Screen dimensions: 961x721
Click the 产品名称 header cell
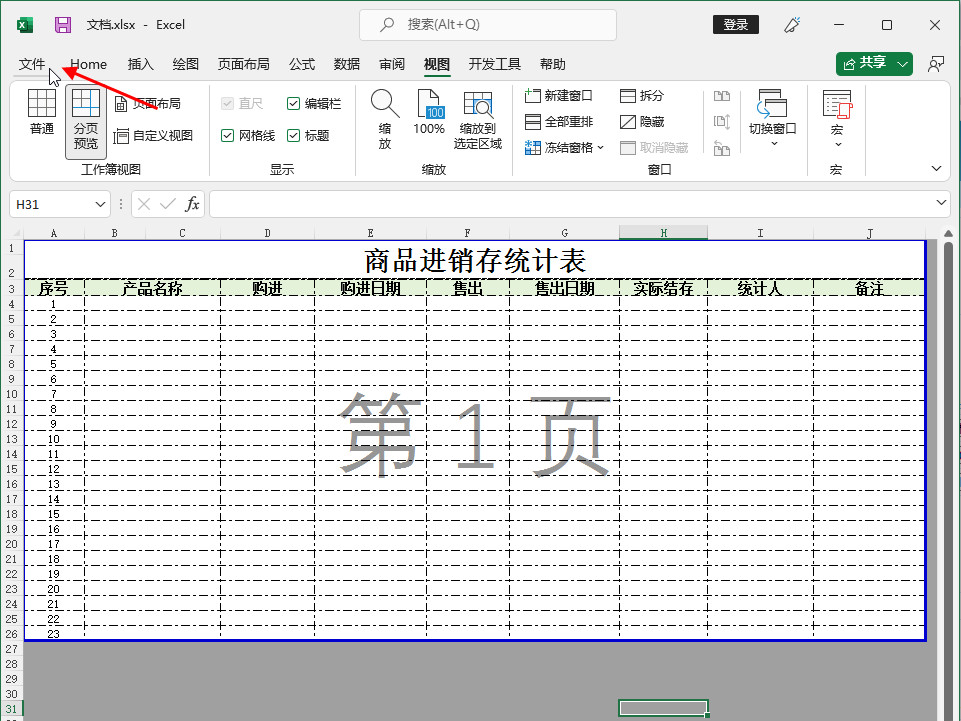point(152,288)
